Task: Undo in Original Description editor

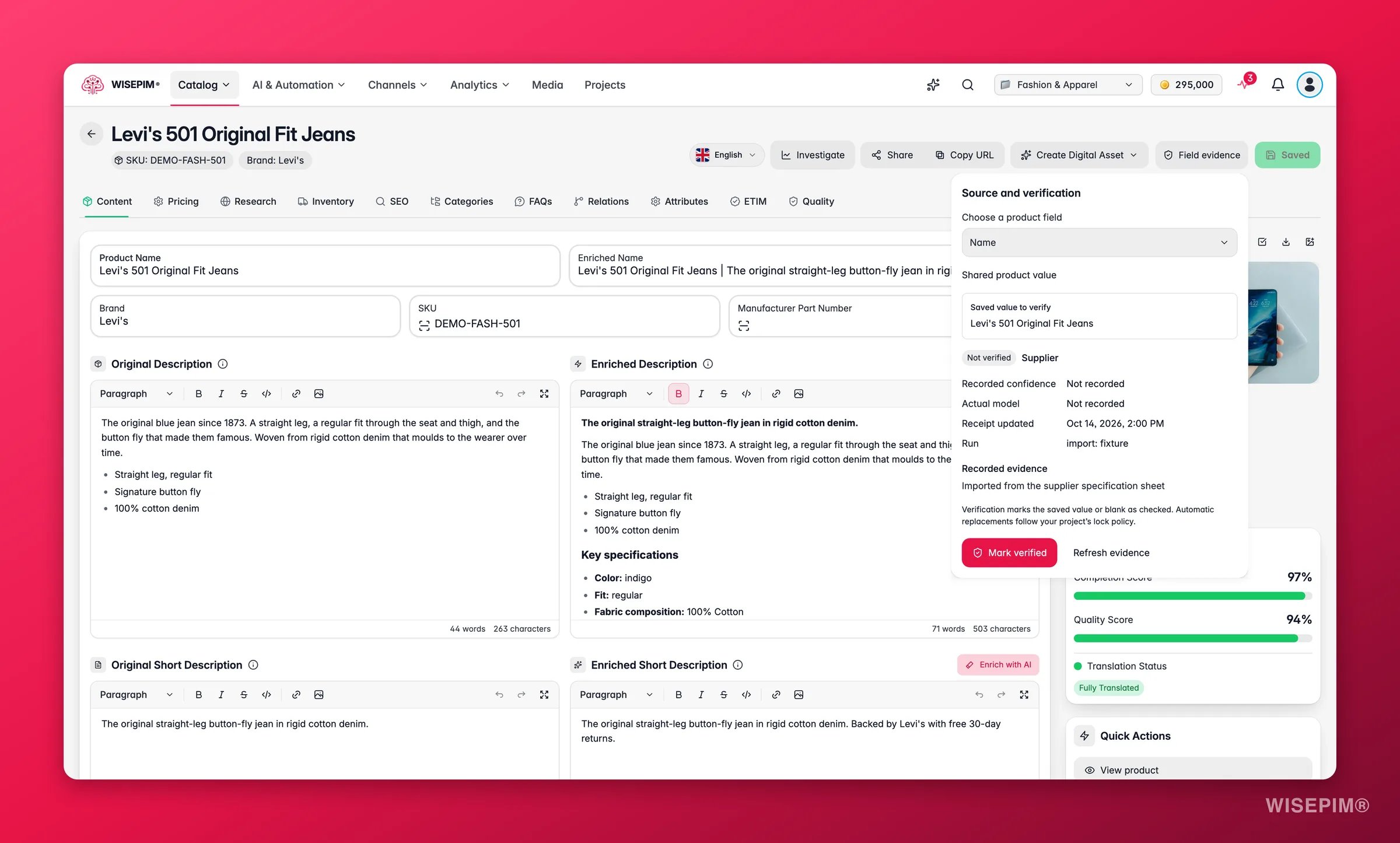Action: pos(499,394)
